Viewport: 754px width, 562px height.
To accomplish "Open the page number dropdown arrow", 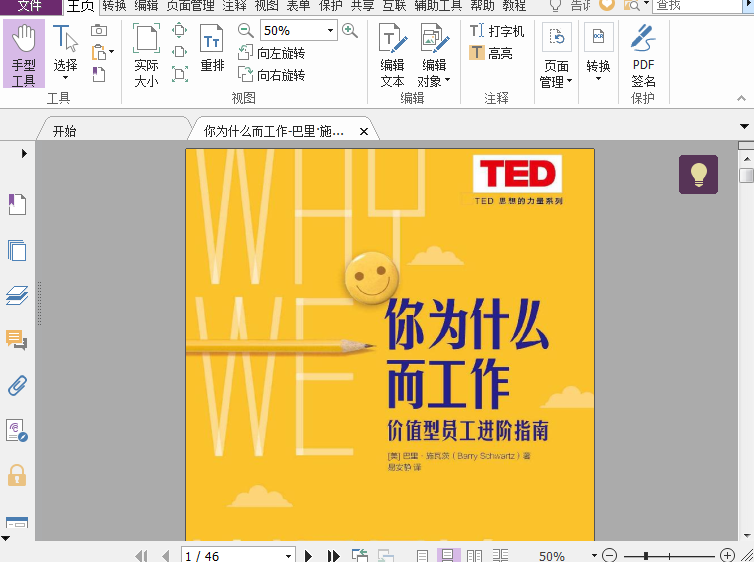I will tap(289, 556).
